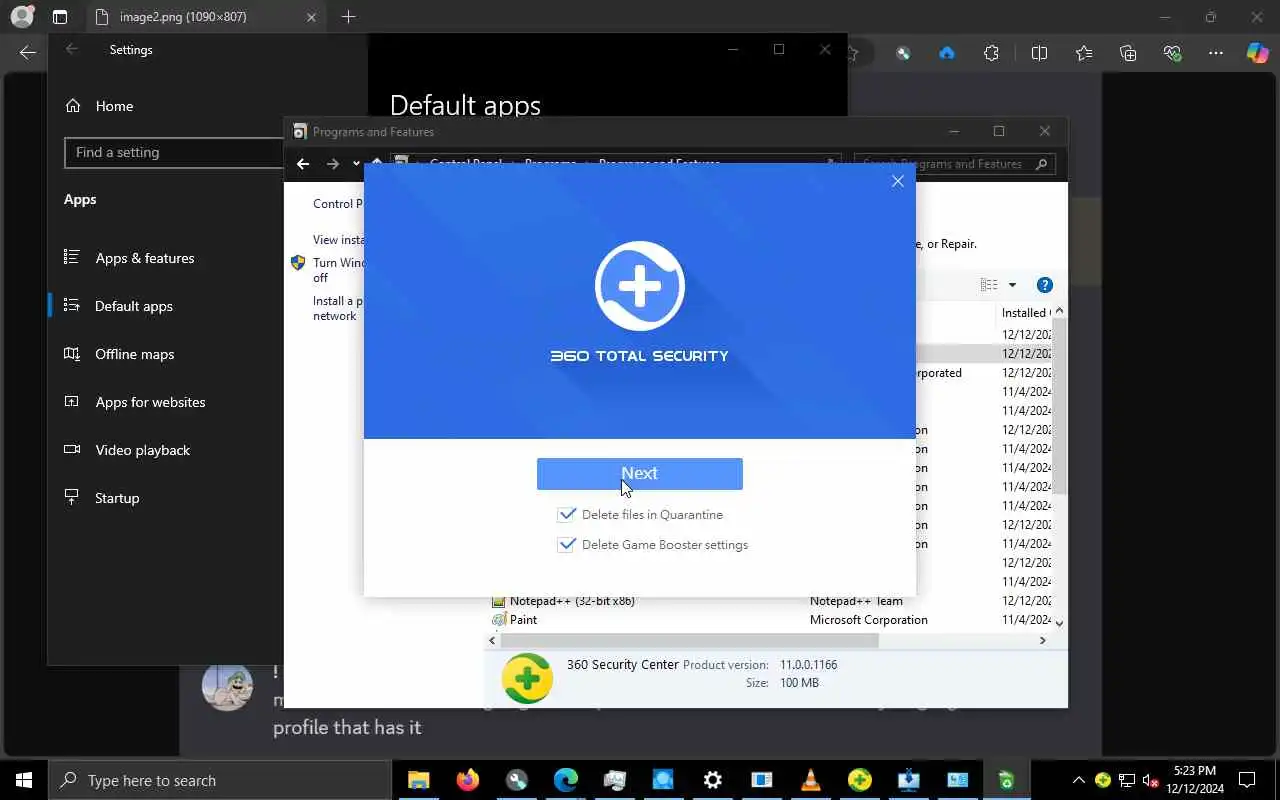The height and width of the screenshot is (800, 1280).
Task: Open the Windows Start menu
Action: click(24, 780)
